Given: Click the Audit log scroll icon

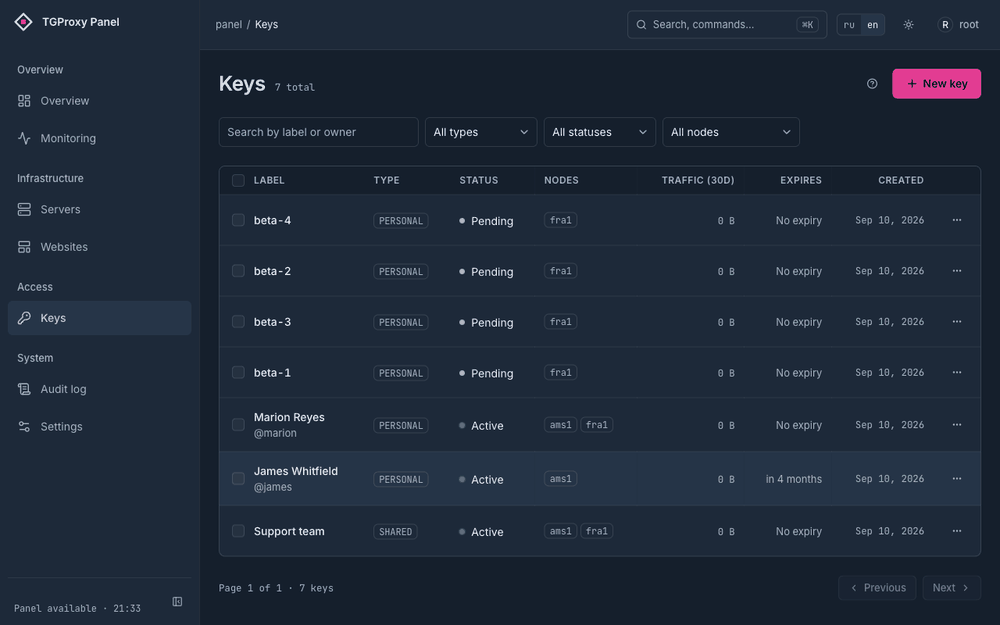Looking at the screenshot, I should coord(24,389).
